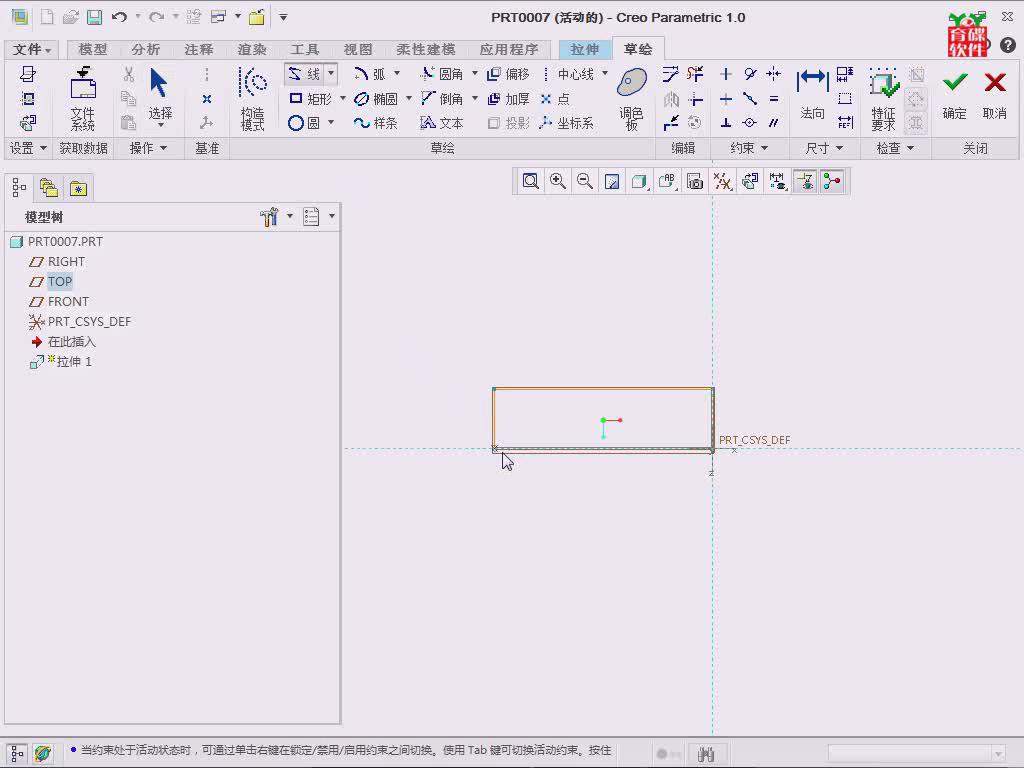This screenshot has height=768, width=1024.
Task: Select the Coordinate System (坐标系) tool
Action: pyautogui.click(x=567, y=123)
